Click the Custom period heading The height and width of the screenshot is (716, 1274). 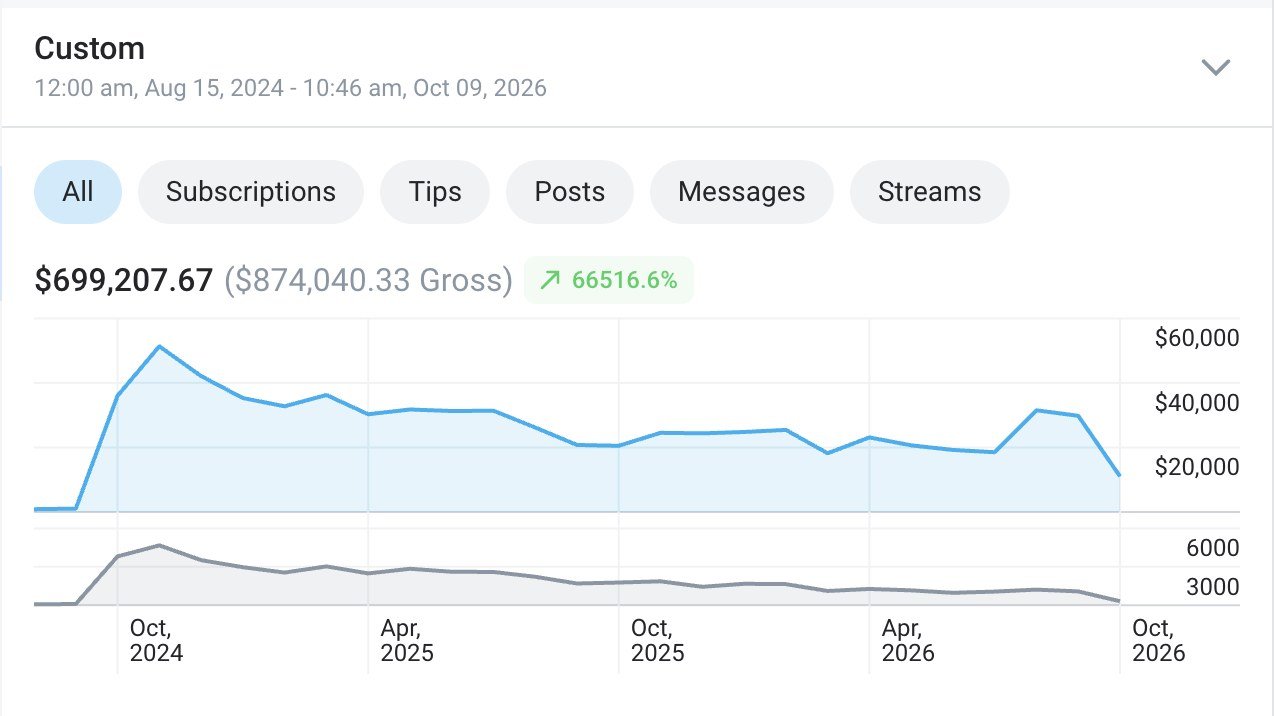pyautogui.click(x=90, y=48)
